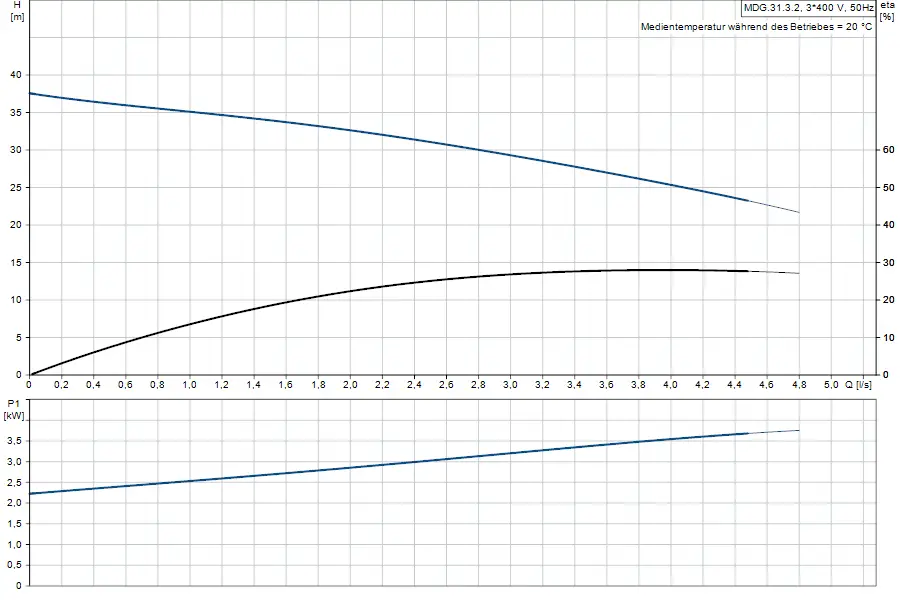Click the 3,8 tick on the Q axis
900x600 pixels.
[638, 385]
